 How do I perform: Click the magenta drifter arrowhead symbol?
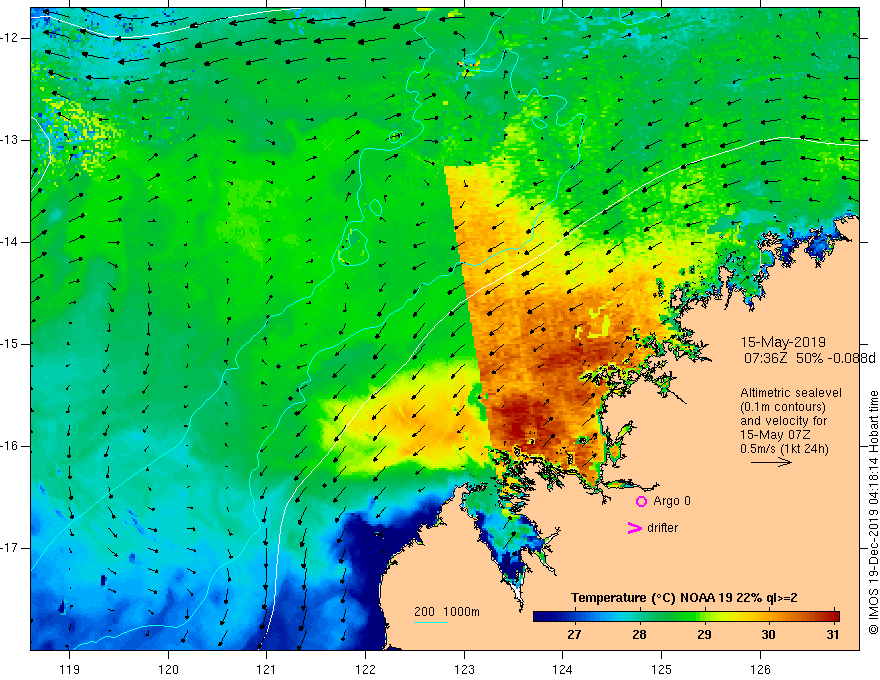click(x=634, y=528)
